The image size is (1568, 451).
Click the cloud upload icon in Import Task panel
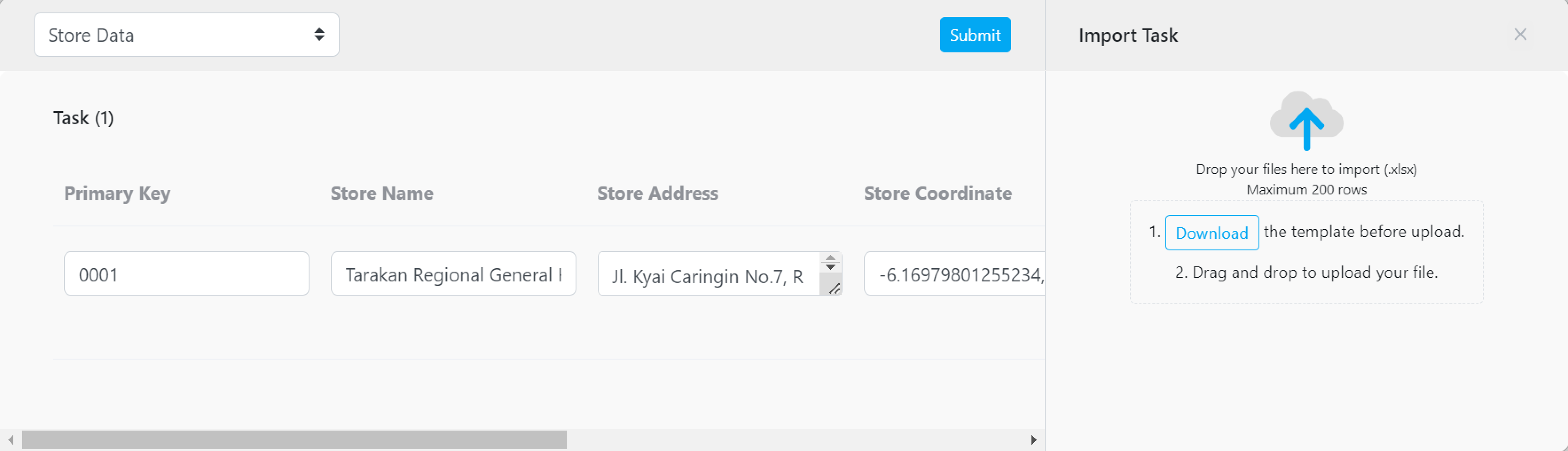pos(1306,119)
